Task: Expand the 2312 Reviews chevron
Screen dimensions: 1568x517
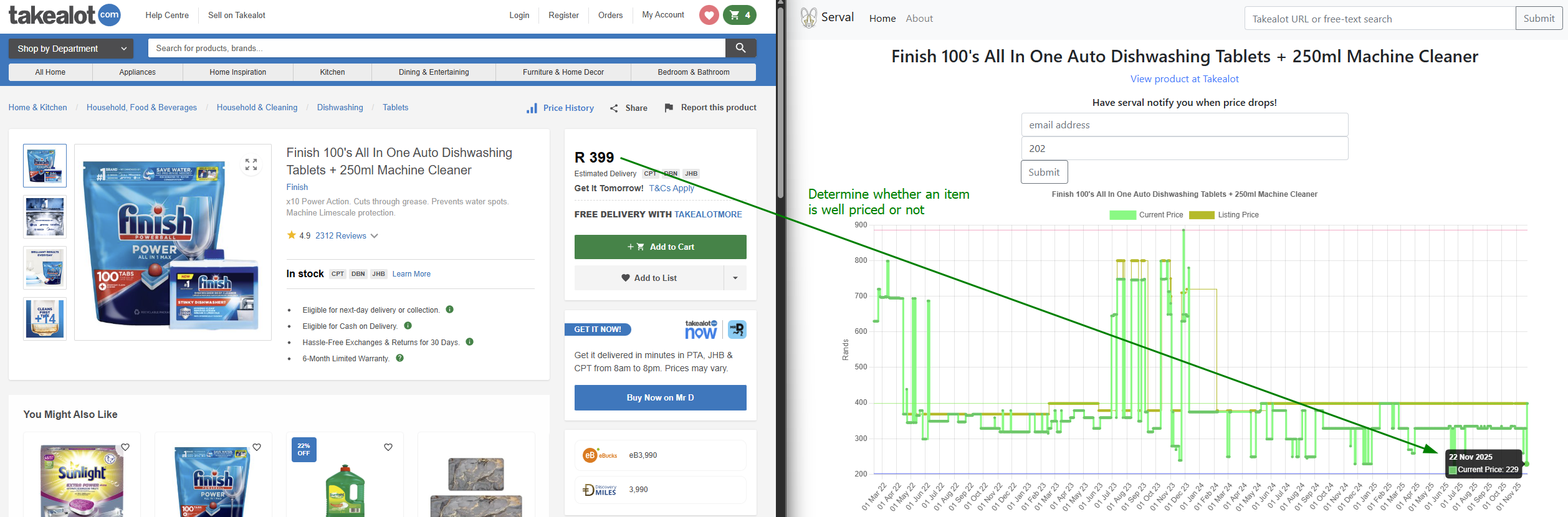Action: point(374,236)
